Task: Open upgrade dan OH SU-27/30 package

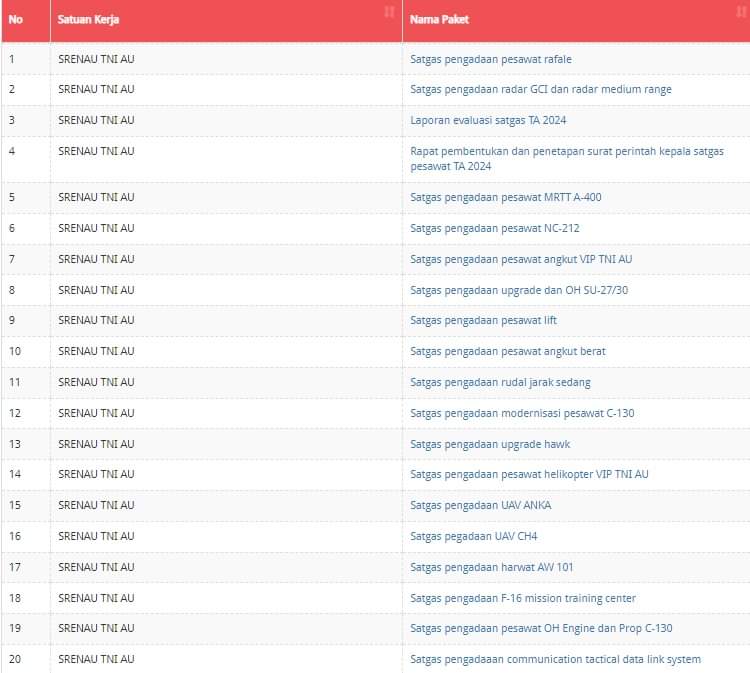Action: 518,290
